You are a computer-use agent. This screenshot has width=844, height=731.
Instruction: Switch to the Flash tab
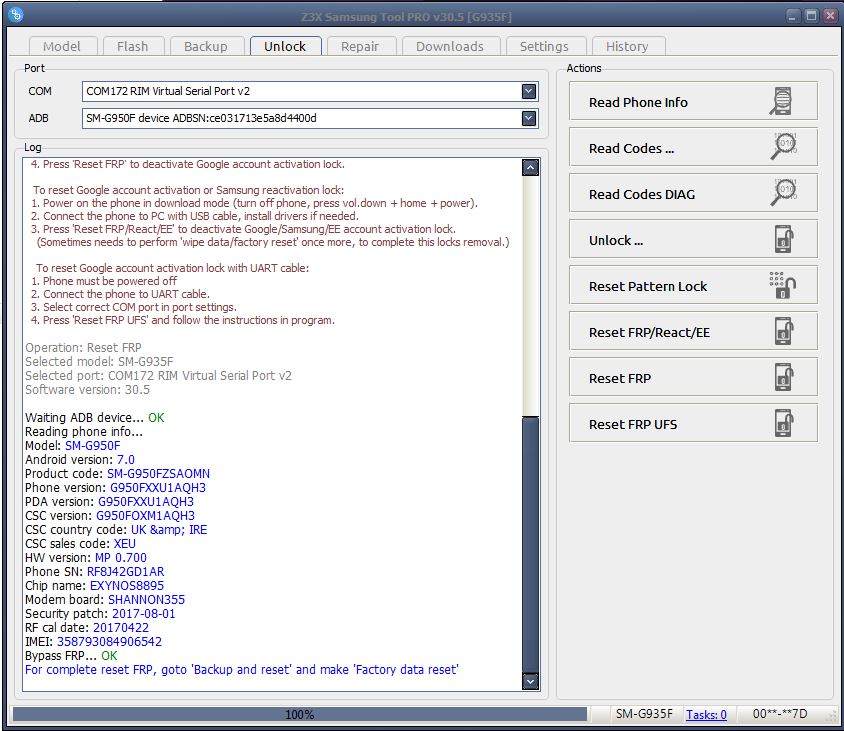[132, 46]
